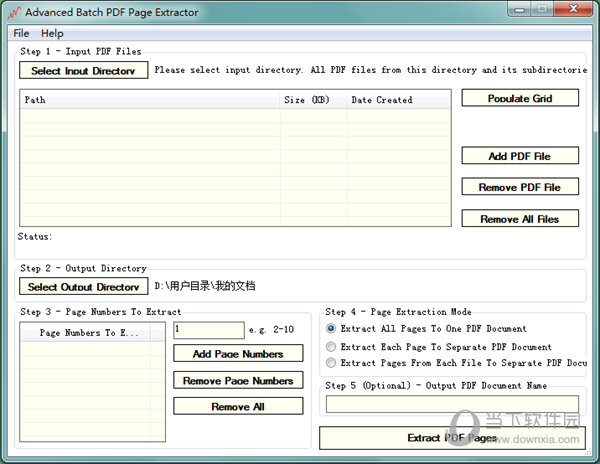Minimize the Advanced Batch PDF Page Extractor window
This screenshot has height=464, width=600.
(519, 9)
